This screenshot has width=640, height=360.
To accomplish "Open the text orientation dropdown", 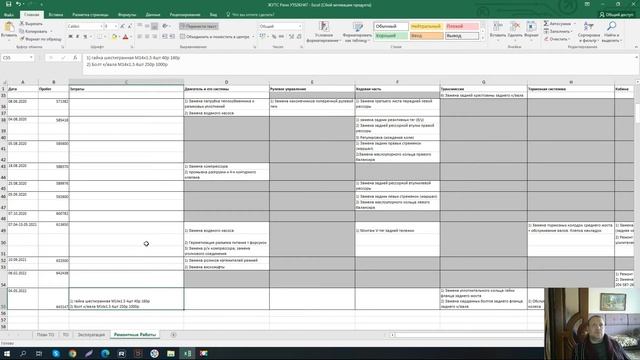I will (165, 26).
